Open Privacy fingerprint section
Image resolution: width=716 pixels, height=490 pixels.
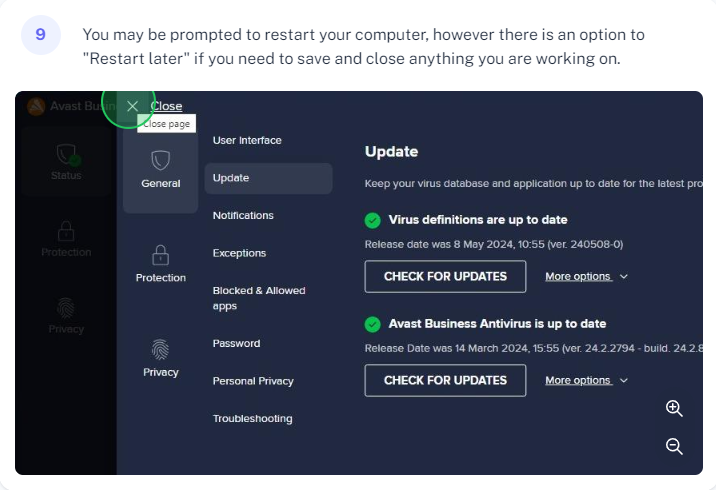click(x=160, y=358)
